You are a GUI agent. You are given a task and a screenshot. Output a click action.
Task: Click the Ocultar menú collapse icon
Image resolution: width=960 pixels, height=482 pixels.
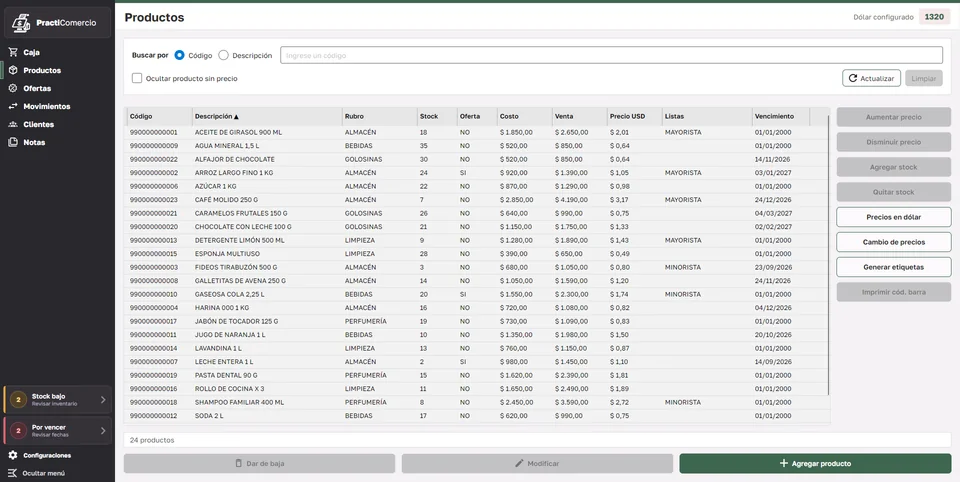click(x=13, y=473)
